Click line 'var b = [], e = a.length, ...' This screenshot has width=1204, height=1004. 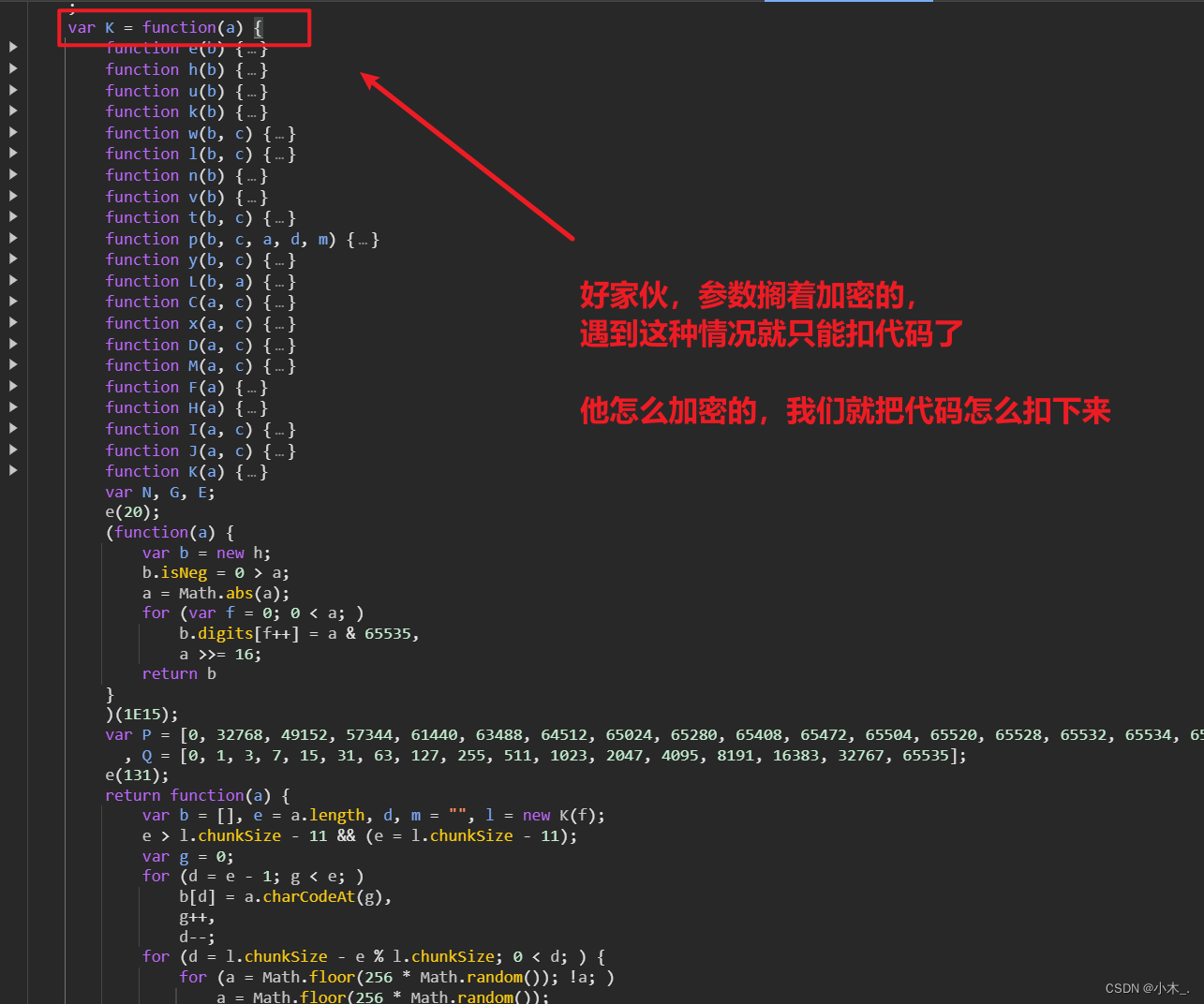374,816
